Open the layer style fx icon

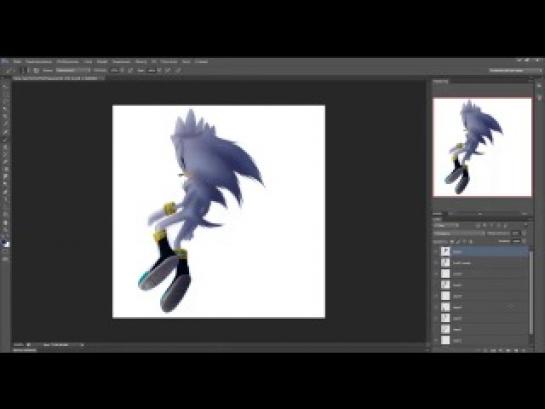click(x=486, y=350)
